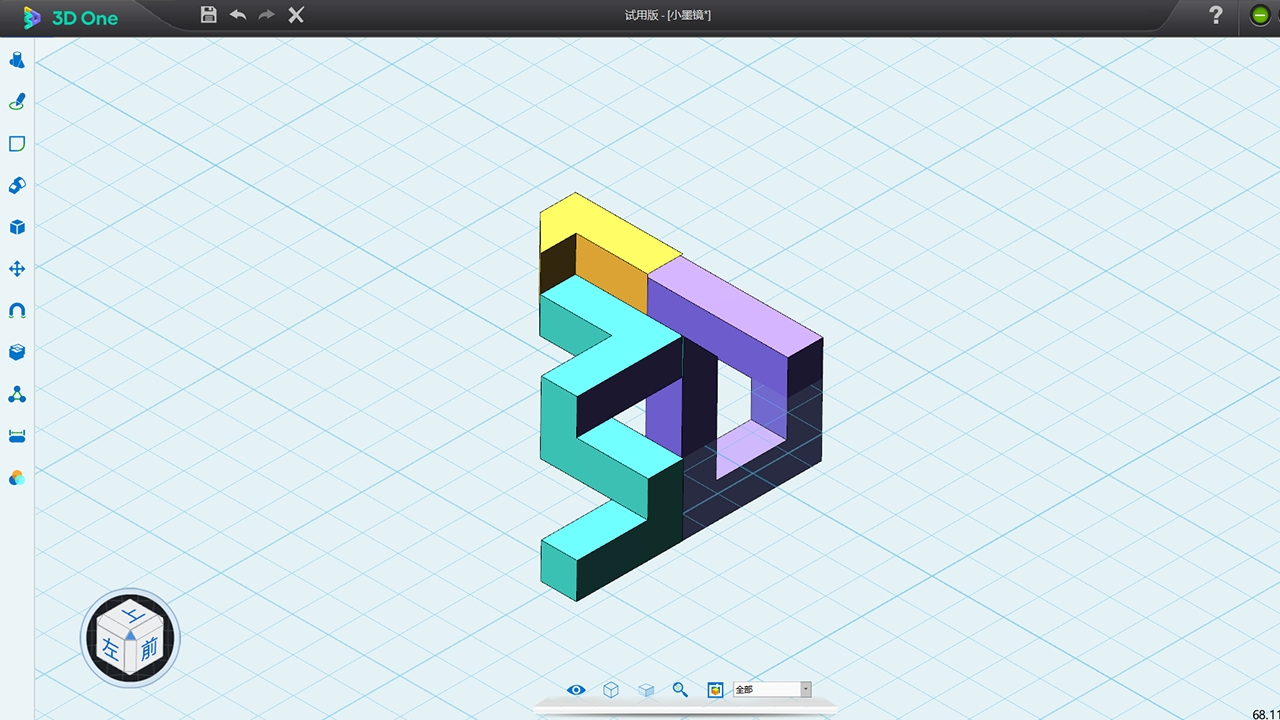
Task: Open the basic primitives tool
Action: (17, 61)
